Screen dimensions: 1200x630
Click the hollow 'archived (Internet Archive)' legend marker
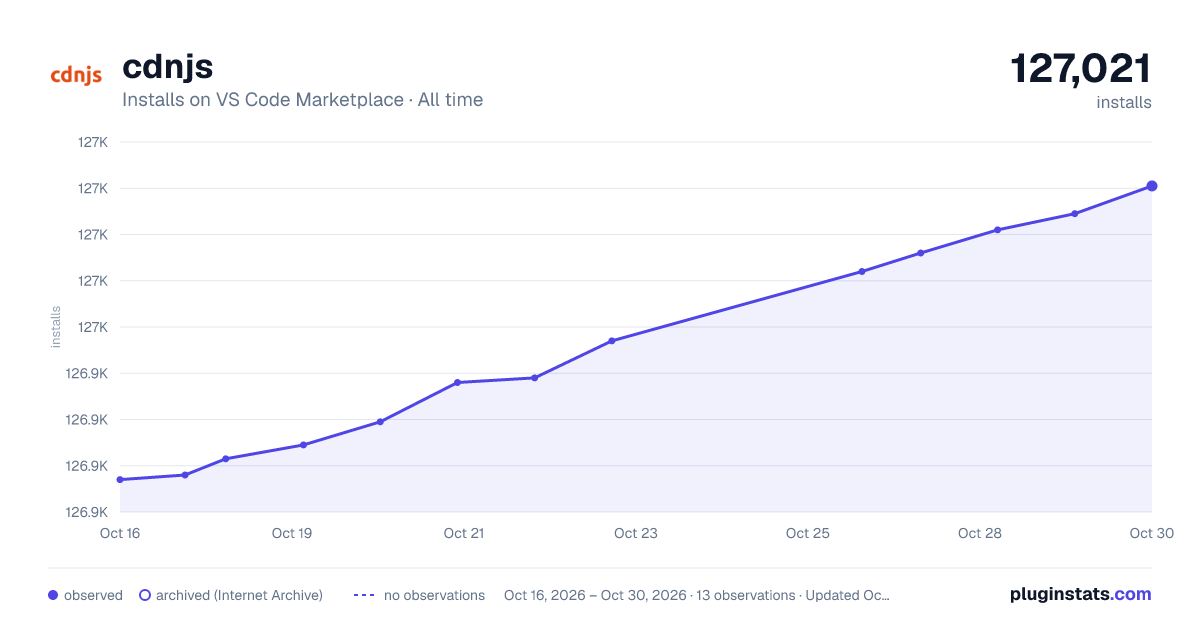click(x=145, y=595)
